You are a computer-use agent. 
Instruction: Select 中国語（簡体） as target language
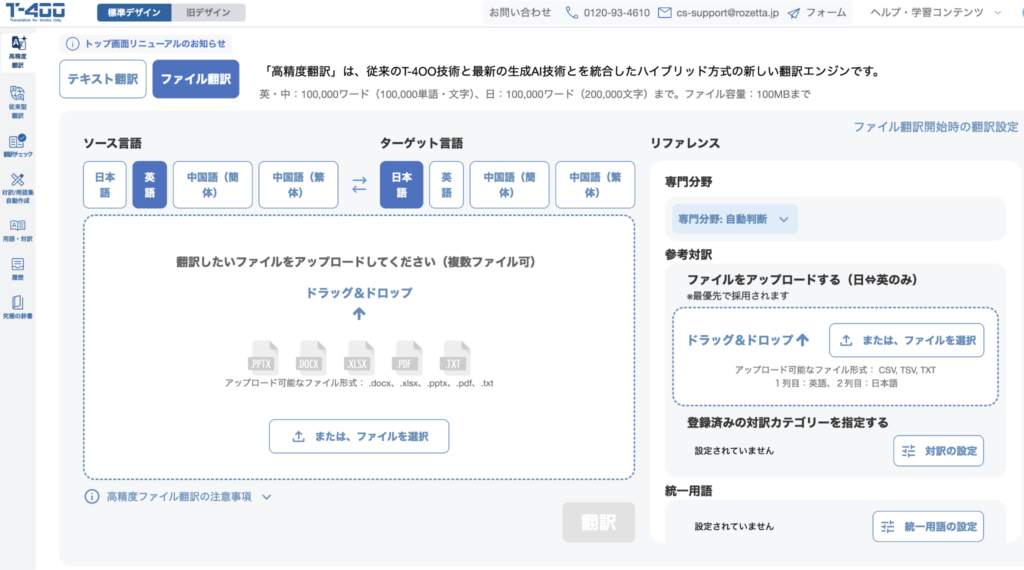point(509,185)
